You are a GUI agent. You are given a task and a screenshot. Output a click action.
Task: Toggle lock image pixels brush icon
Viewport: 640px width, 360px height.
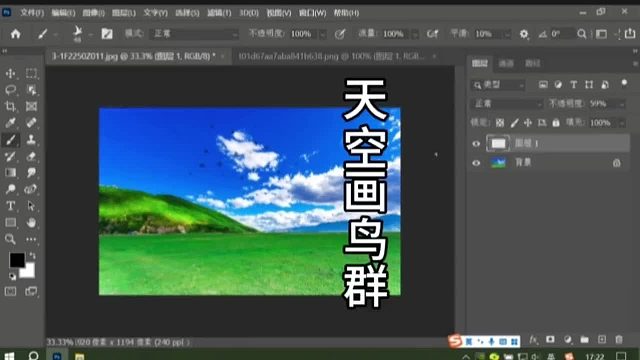point(514,122)
